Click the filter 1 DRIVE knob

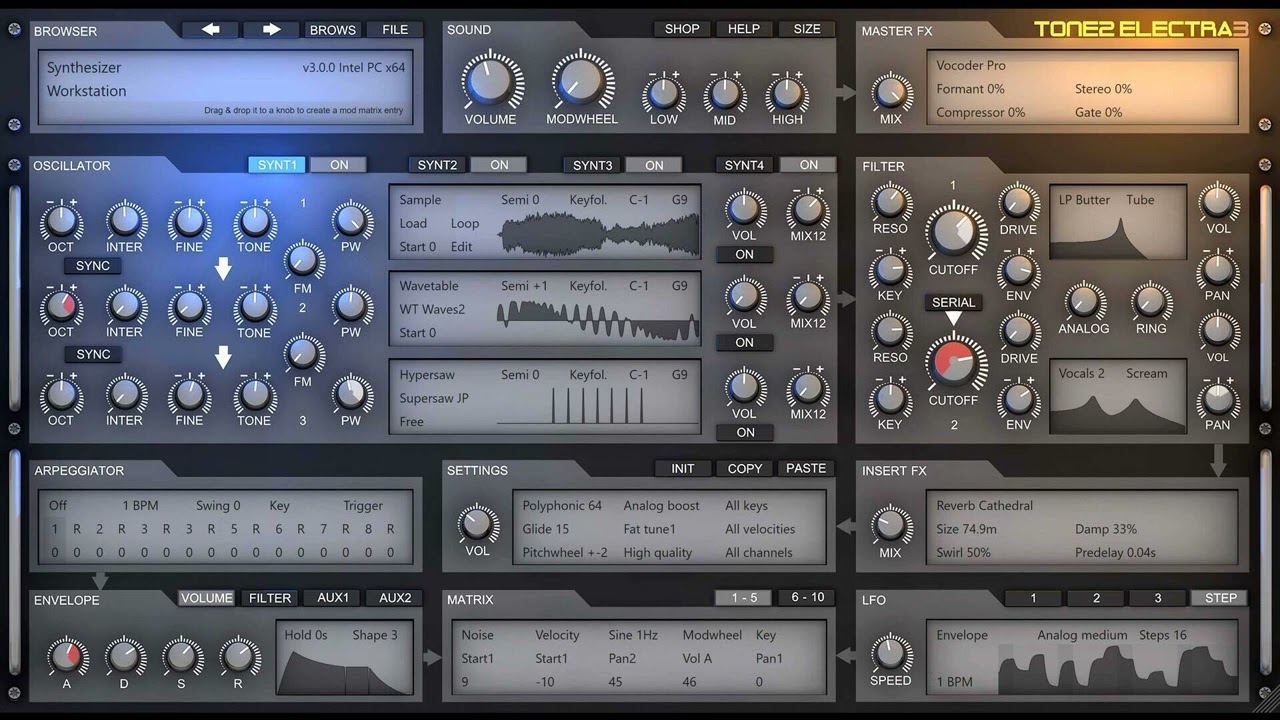(1018, 202)
